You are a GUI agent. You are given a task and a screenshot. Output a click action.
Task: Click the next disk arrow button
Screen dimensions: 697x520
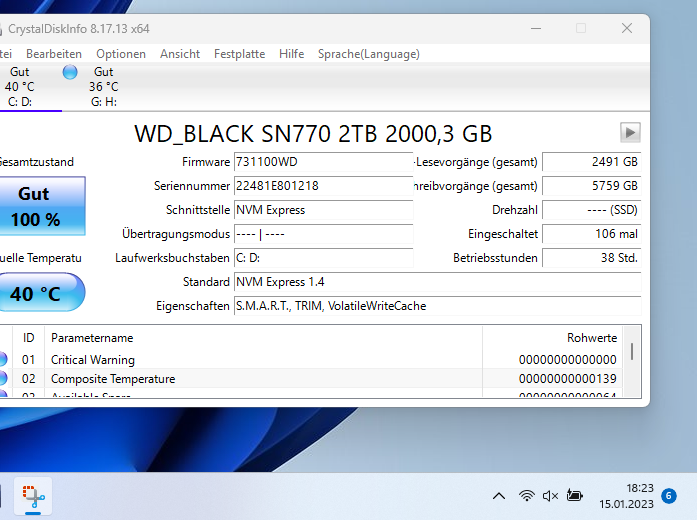[630, 132]
